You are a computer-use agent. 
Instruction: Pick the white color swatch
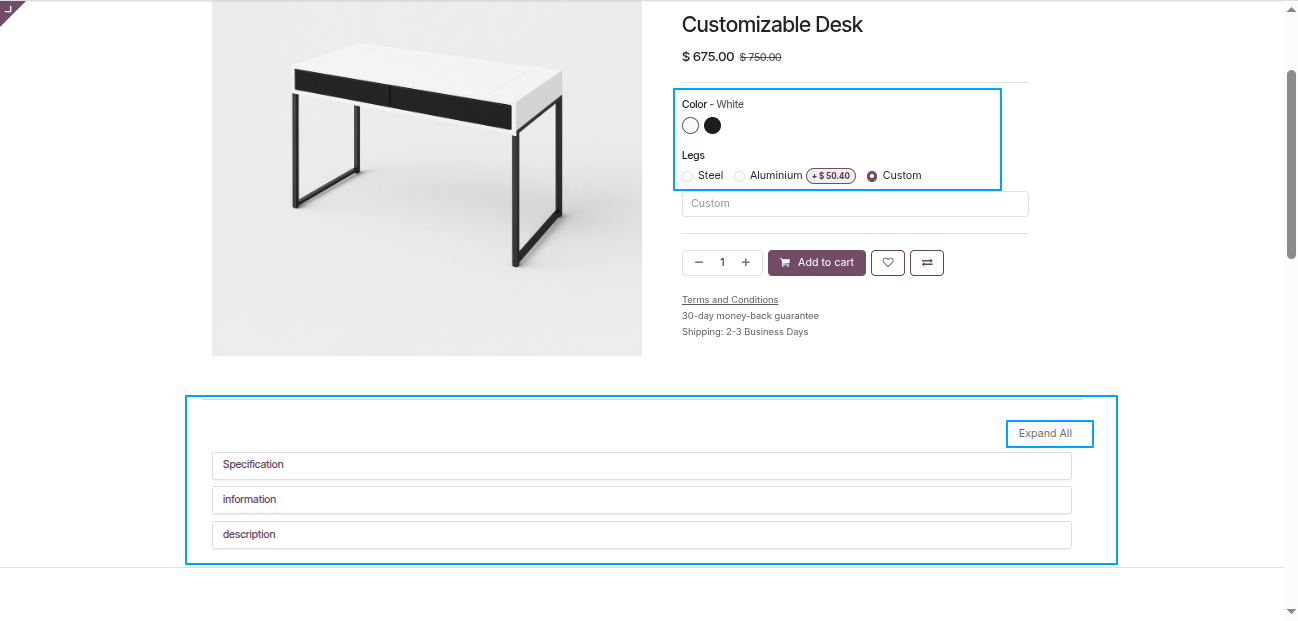(x=690, y=126)
